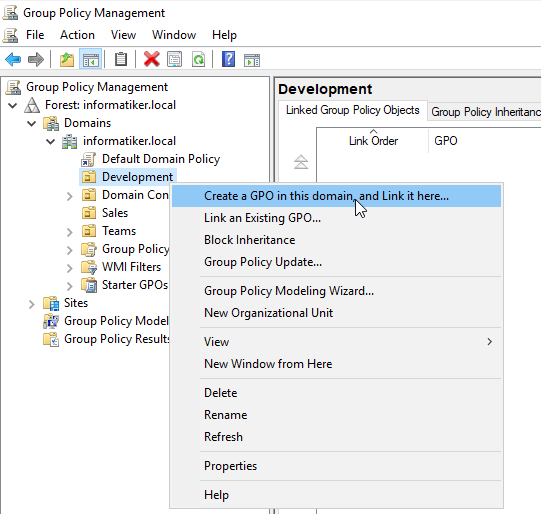Collapse the Domains tree node

[32, 123]
